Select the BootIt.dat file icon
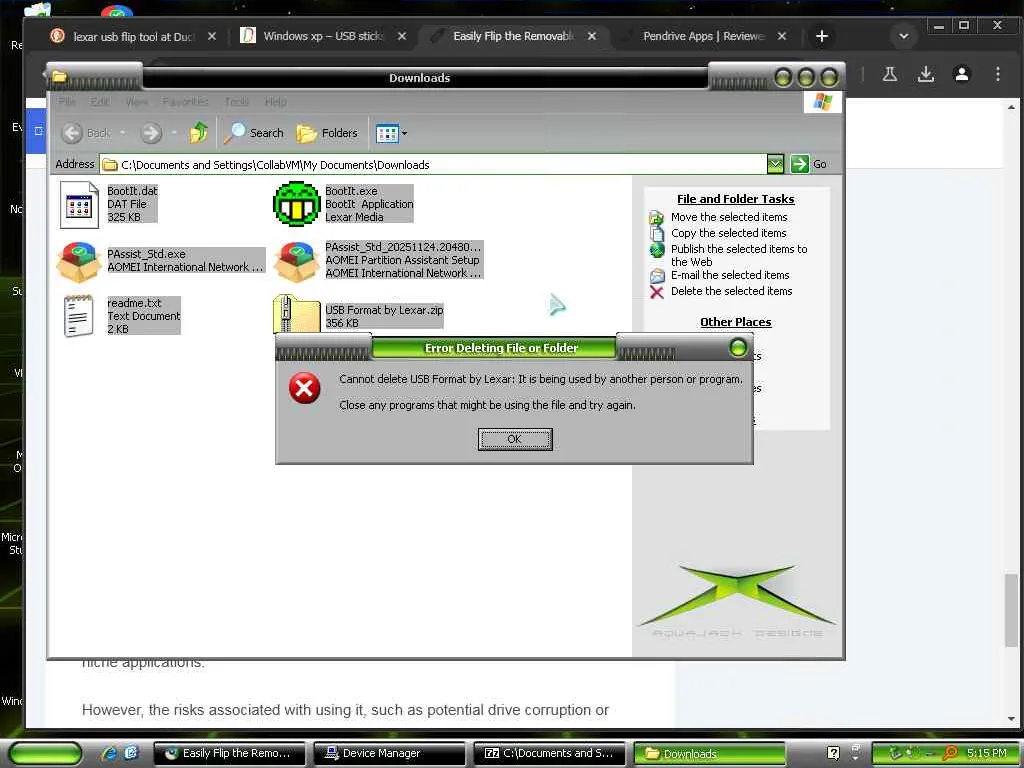The height and width of the screenshot is (768, 1024). (x=79, y=204)
